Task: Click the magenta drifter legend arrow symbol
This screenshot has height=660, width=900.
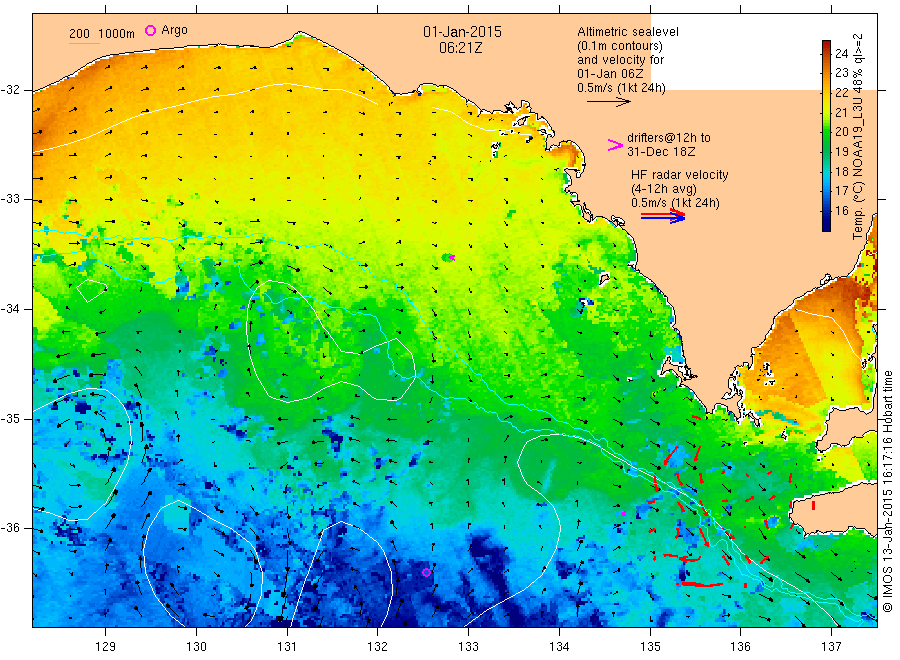Action: (x=615, y=145)
